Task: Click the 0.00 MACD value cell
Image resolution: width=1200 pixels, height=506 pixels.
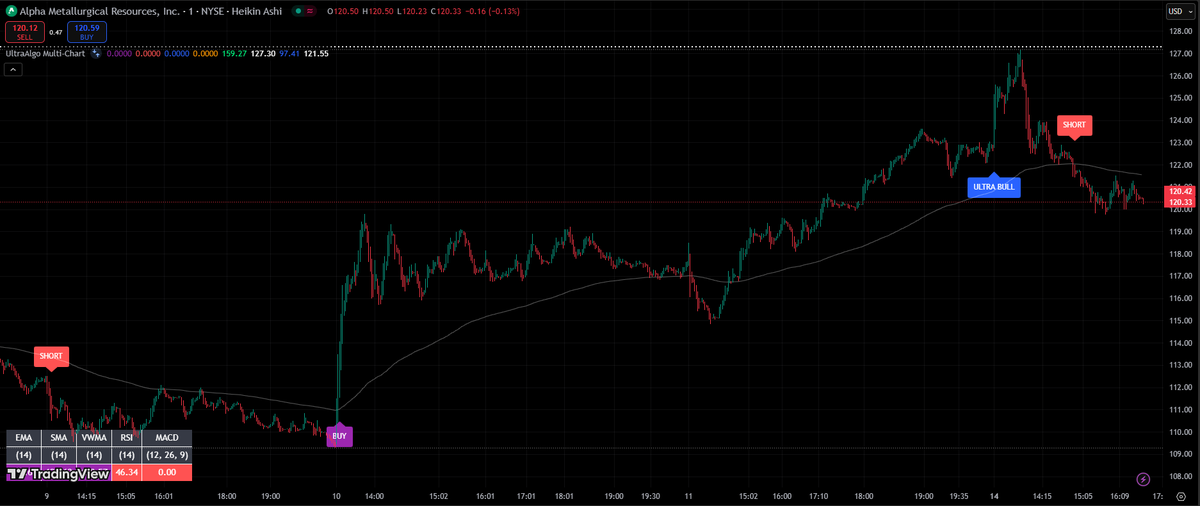Action: [x=167, y=472]
